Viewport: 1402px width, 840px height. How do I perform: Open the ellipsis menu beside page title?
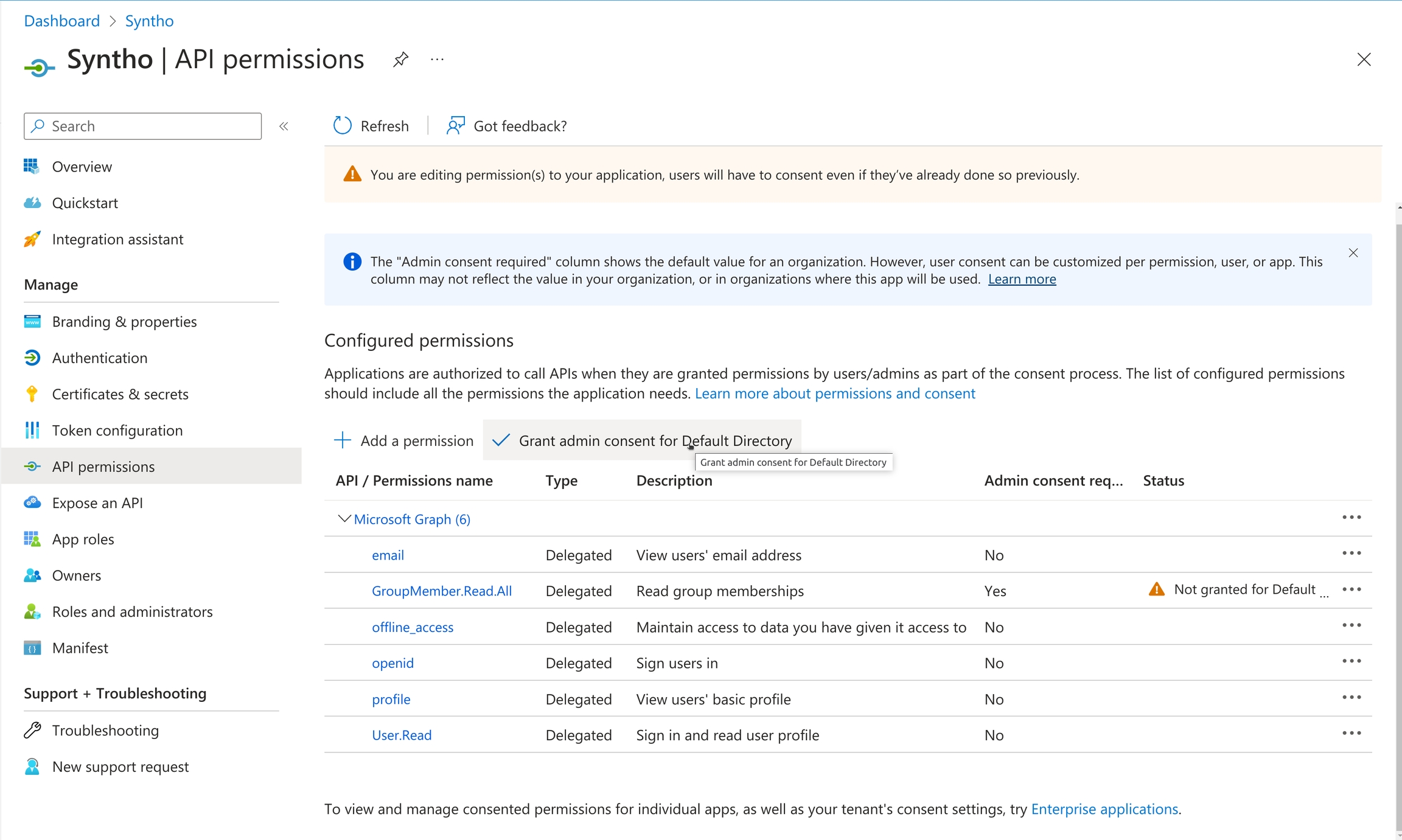(437, 60)
